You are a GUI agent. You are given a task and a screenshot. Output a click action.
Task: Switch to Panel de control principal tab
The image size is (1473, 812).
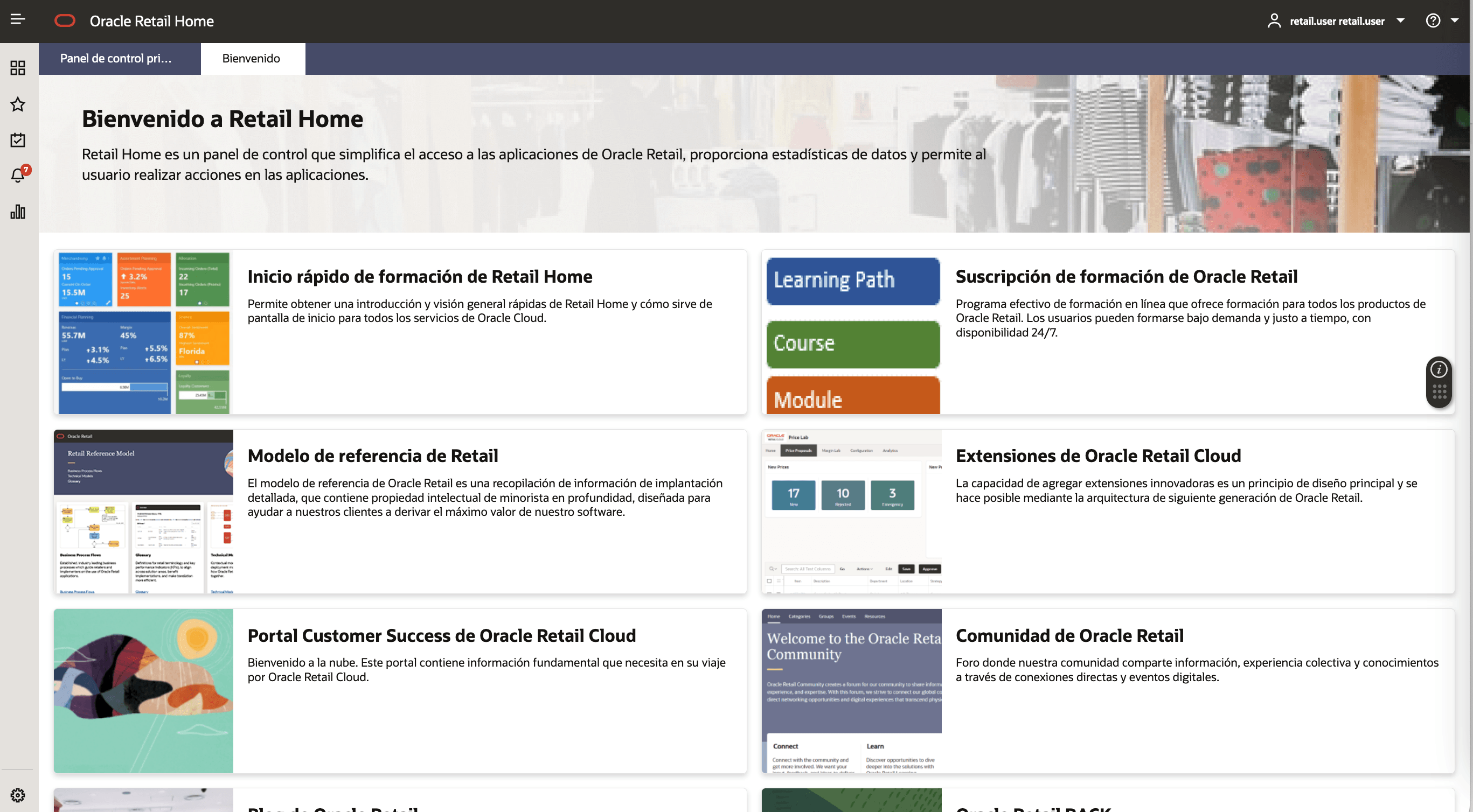[x=116, y=58]
